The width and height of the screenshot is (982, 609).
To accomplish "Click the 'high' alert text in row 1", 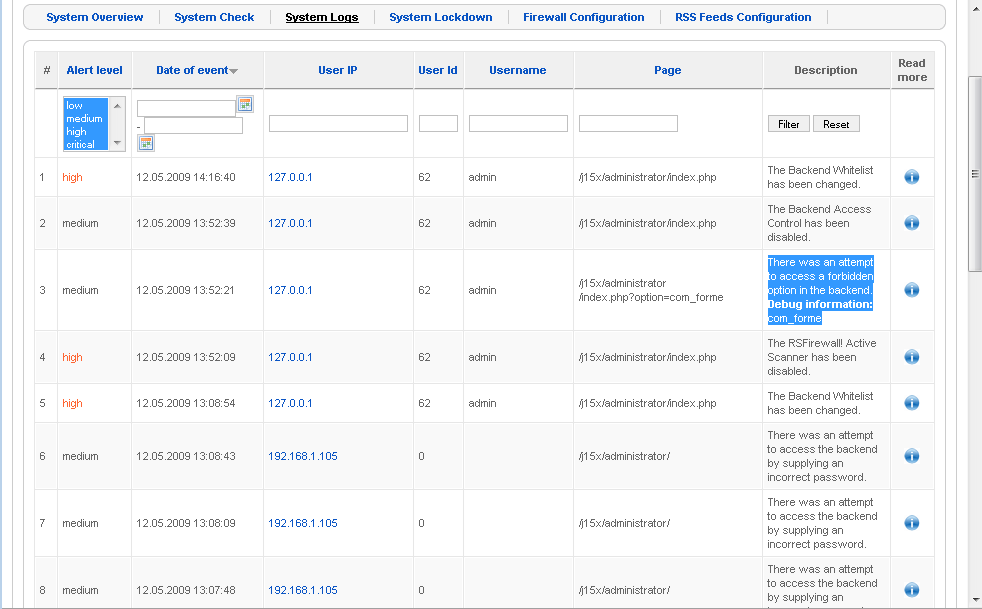I will (72, 177).
